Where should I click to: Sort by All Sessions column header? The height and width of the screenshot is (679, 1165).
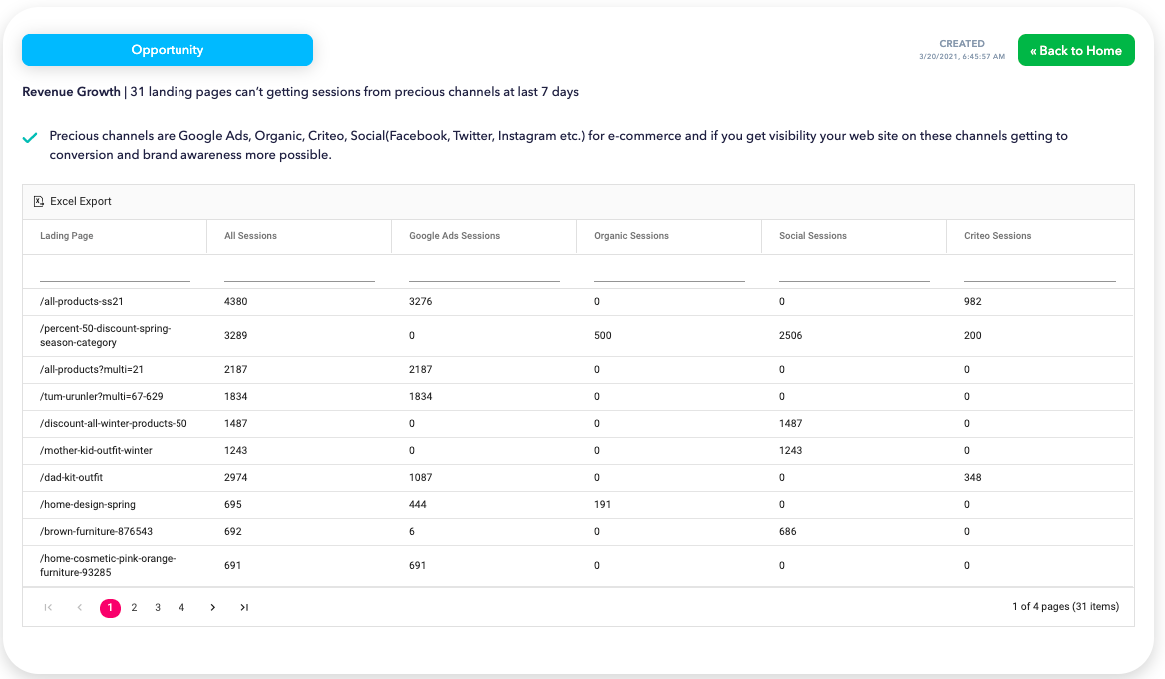pos(251,236)
